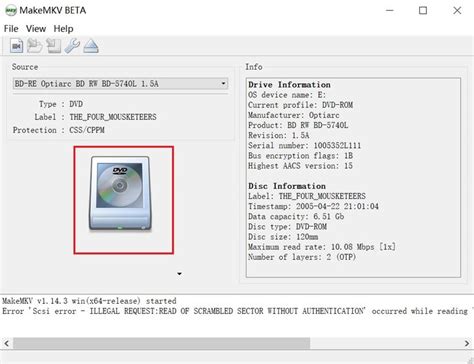Click the Protection value CSS/CPPM
This screenshot has width=474, height=364.
(87, 130)
